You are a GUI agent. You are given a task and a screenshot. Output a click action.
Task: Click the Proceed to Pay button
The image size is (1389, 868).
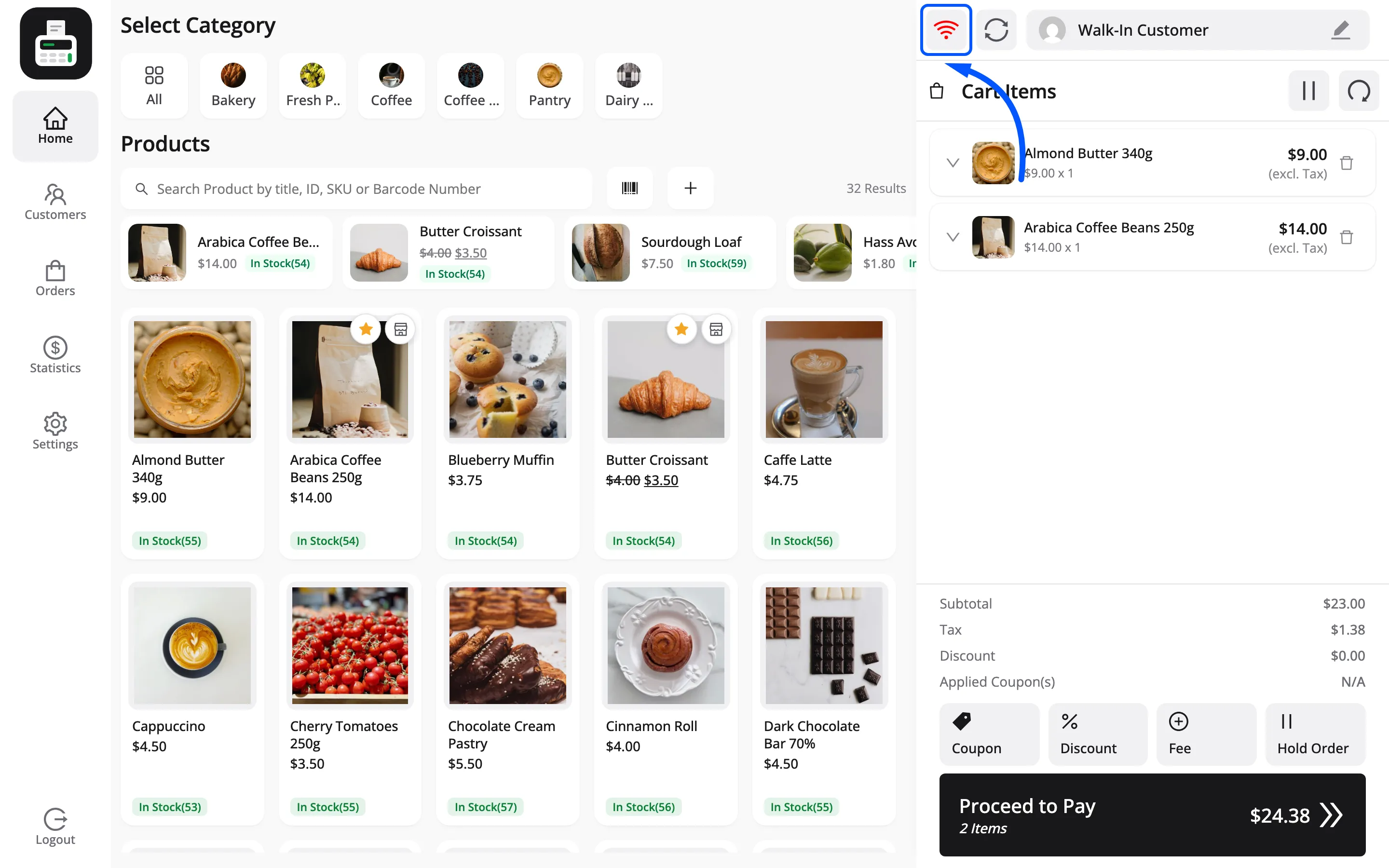1152,814
